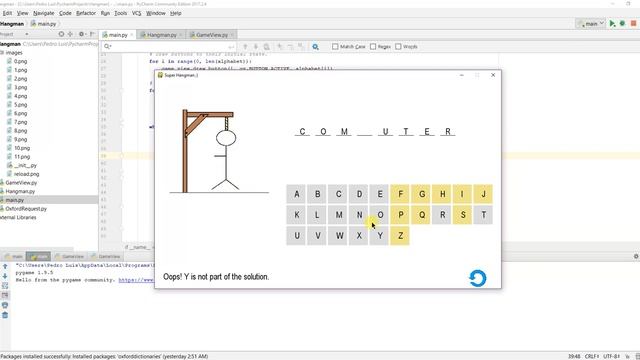Guess letter N in Hangman game

pyautogui.click(x=359, y=215)
